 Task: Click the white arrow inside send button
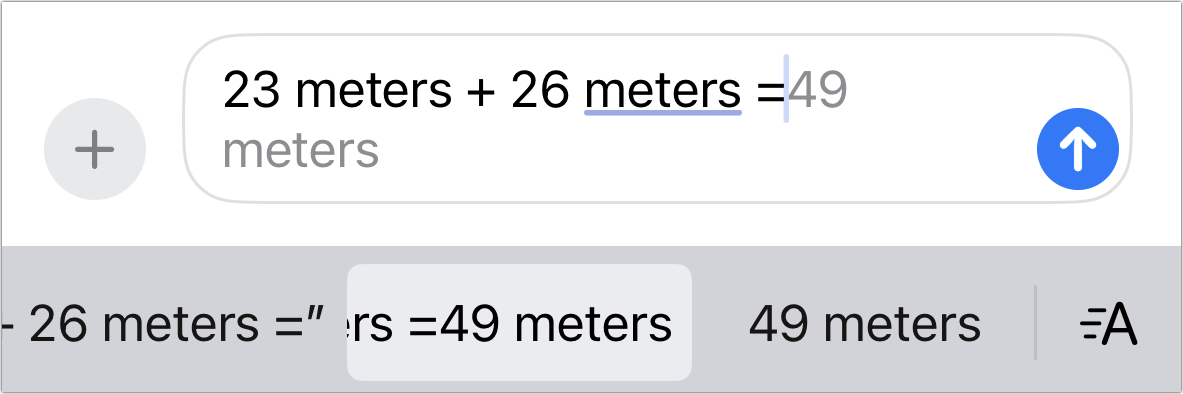pos(1078,149)
